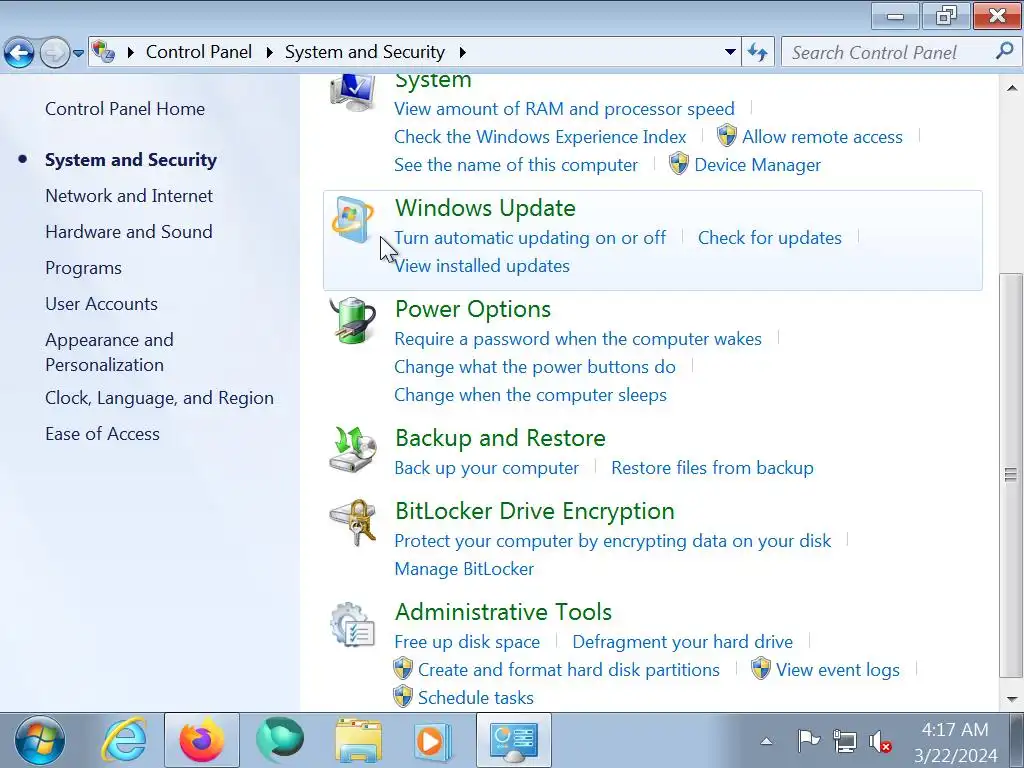Screen dimensions: 1024x768
Task: Click the network tray icon
Action: [844, 741]
